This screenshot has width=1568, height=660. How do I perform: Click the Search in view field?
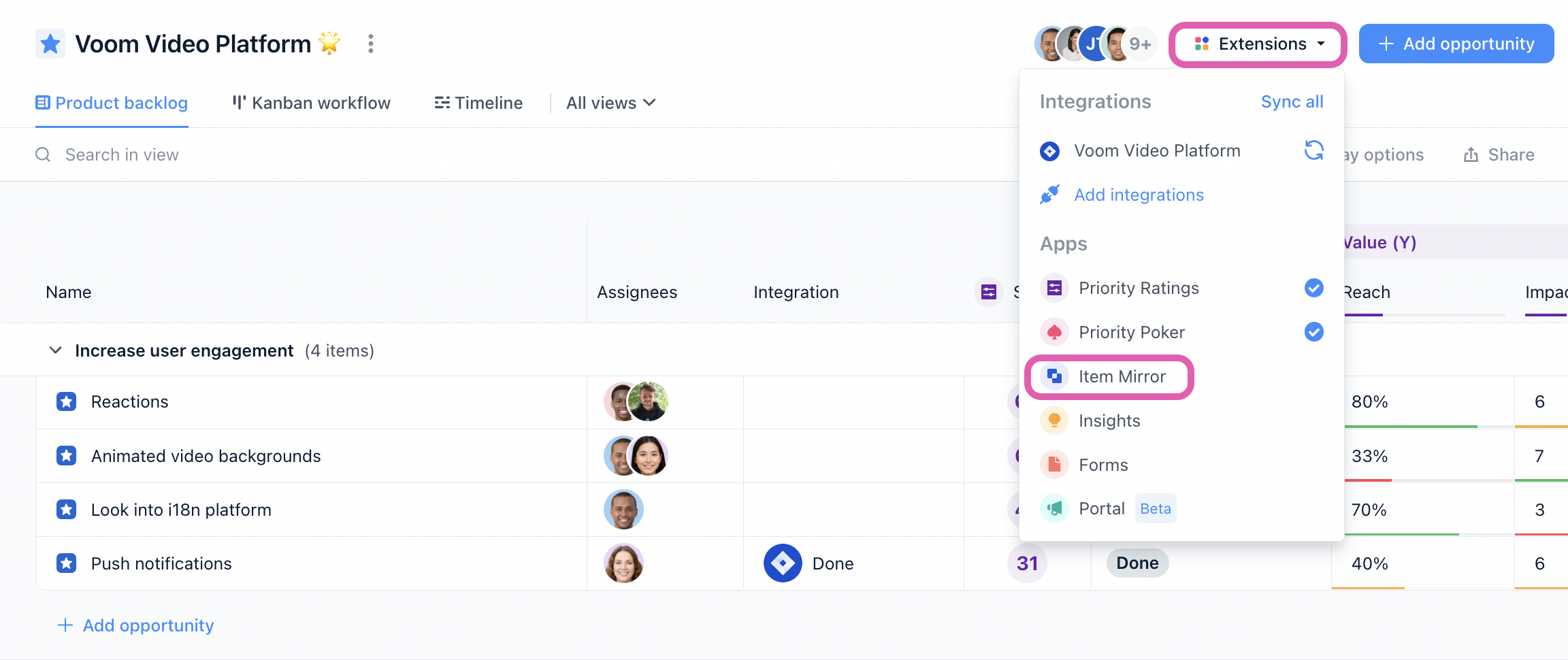click(x=121, y=155)
